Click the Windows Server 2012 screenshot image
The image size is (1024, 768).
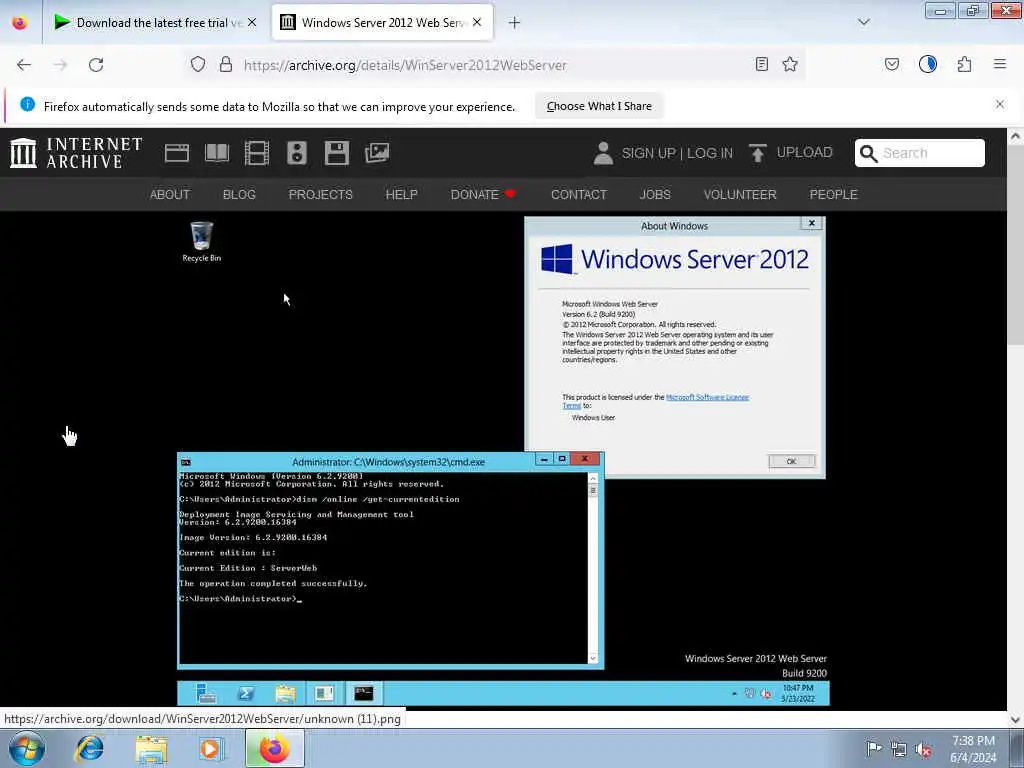point(503,460)
